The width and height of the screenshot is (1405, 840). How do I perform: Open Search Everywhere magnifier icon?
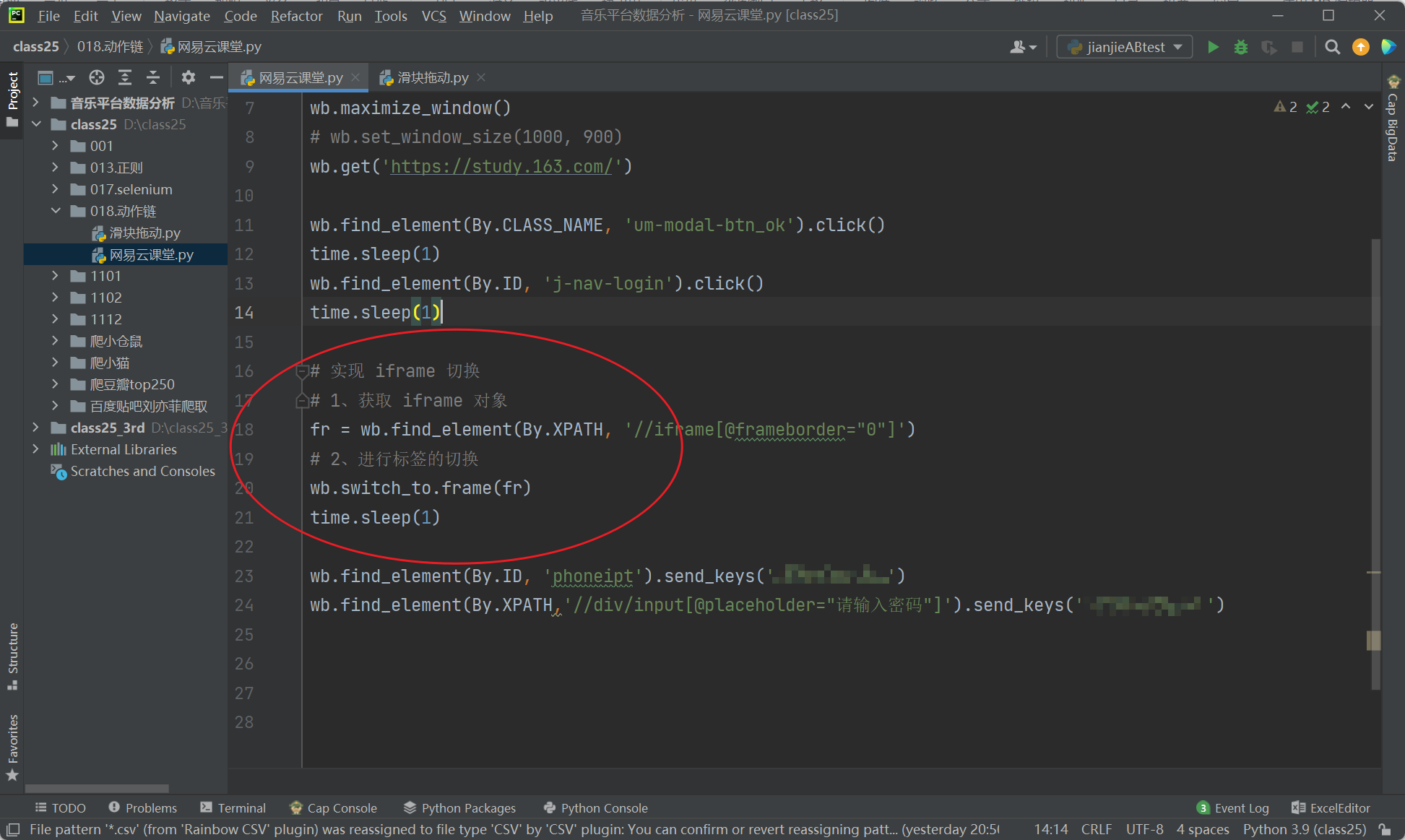tap(1333, 47)
